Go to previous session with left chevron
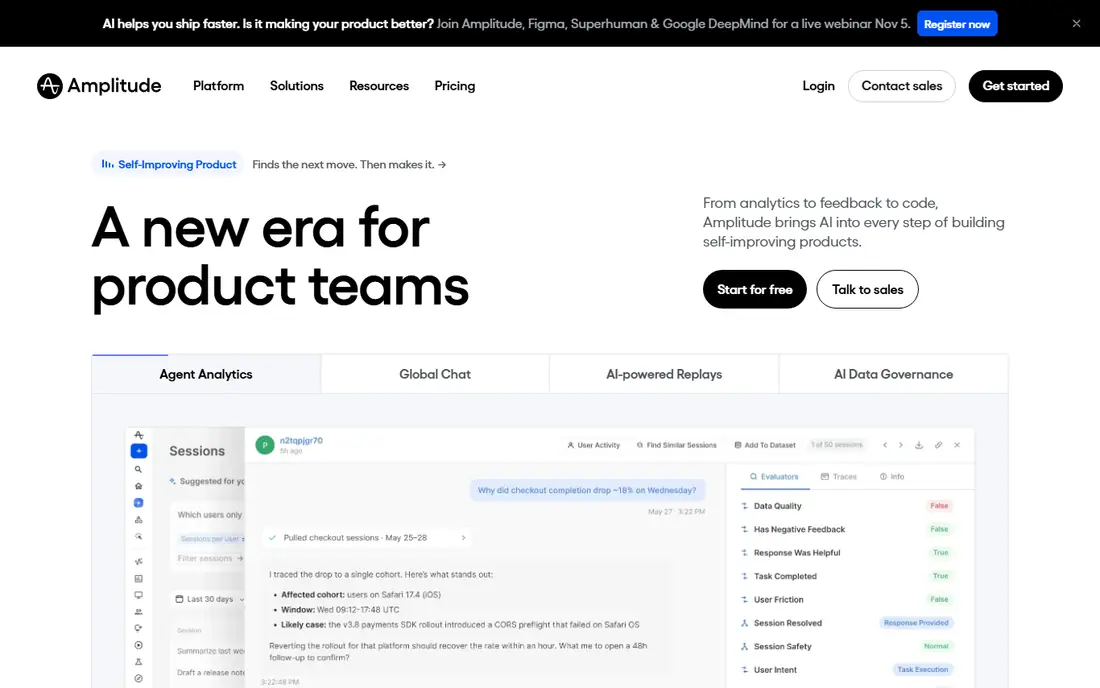 [x=885, y=445]
